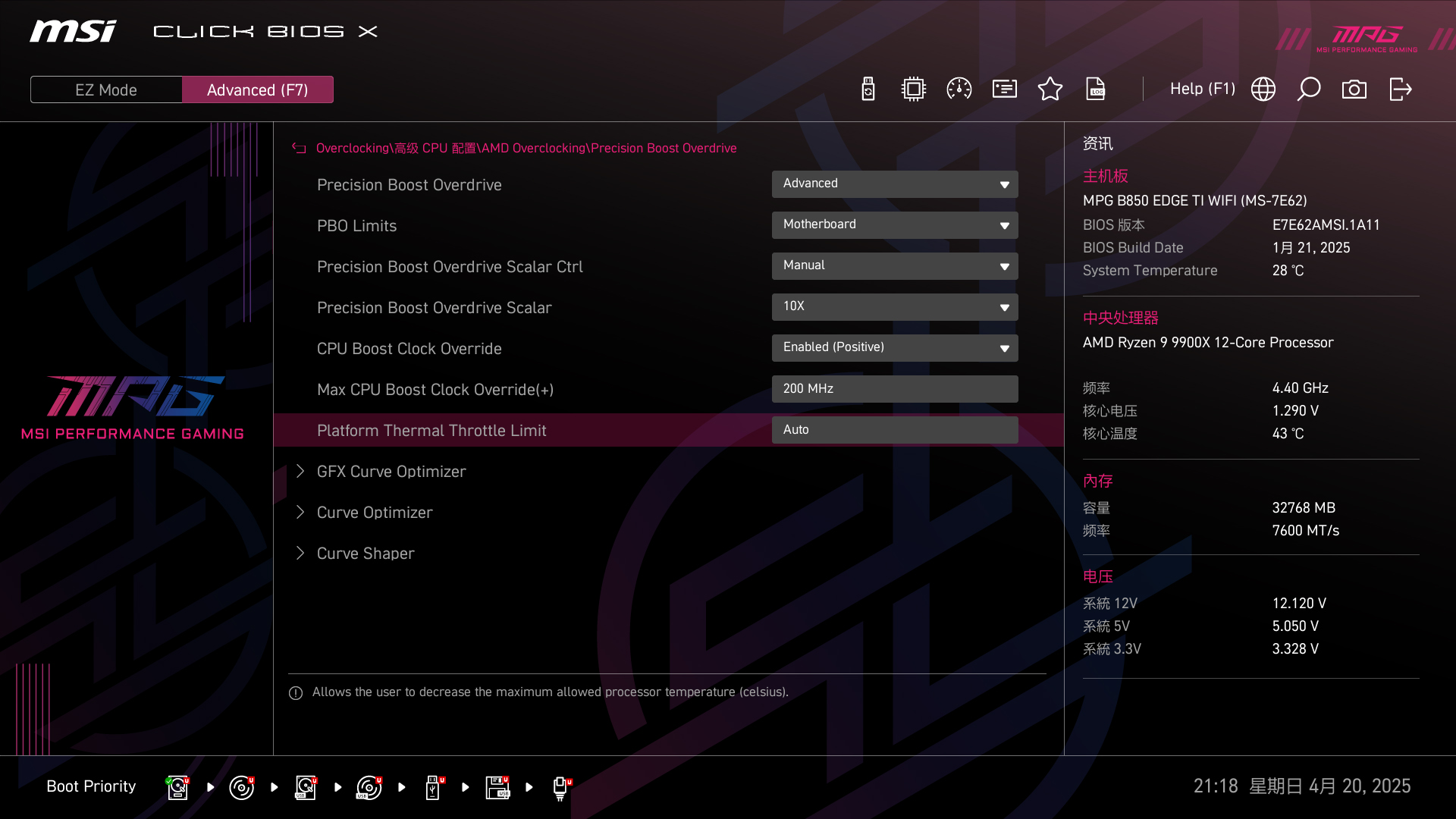This screenshot has height=819, width=1456.
Task: Select the network boot device icon
Action: pyautogui.click(x=561, y=787)
